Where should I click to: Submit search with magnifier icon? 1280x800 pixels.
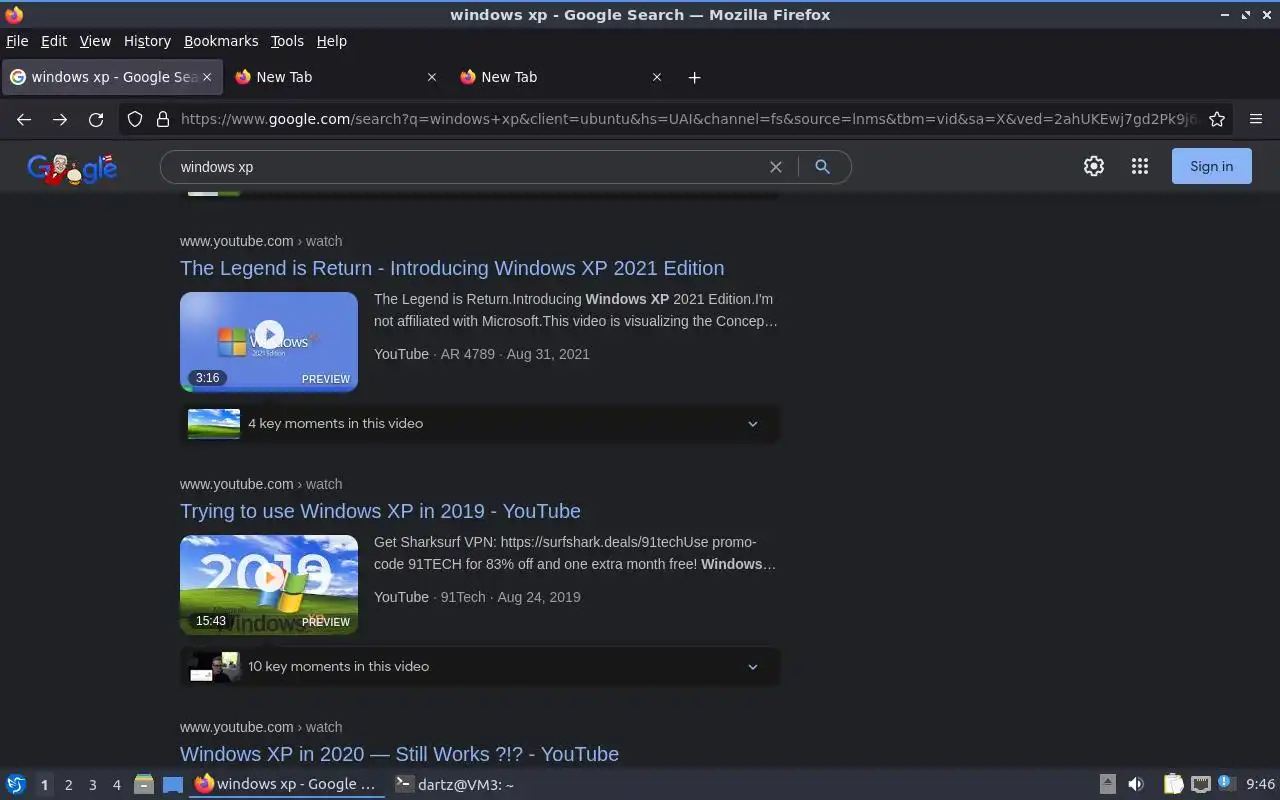click(822, 167)
